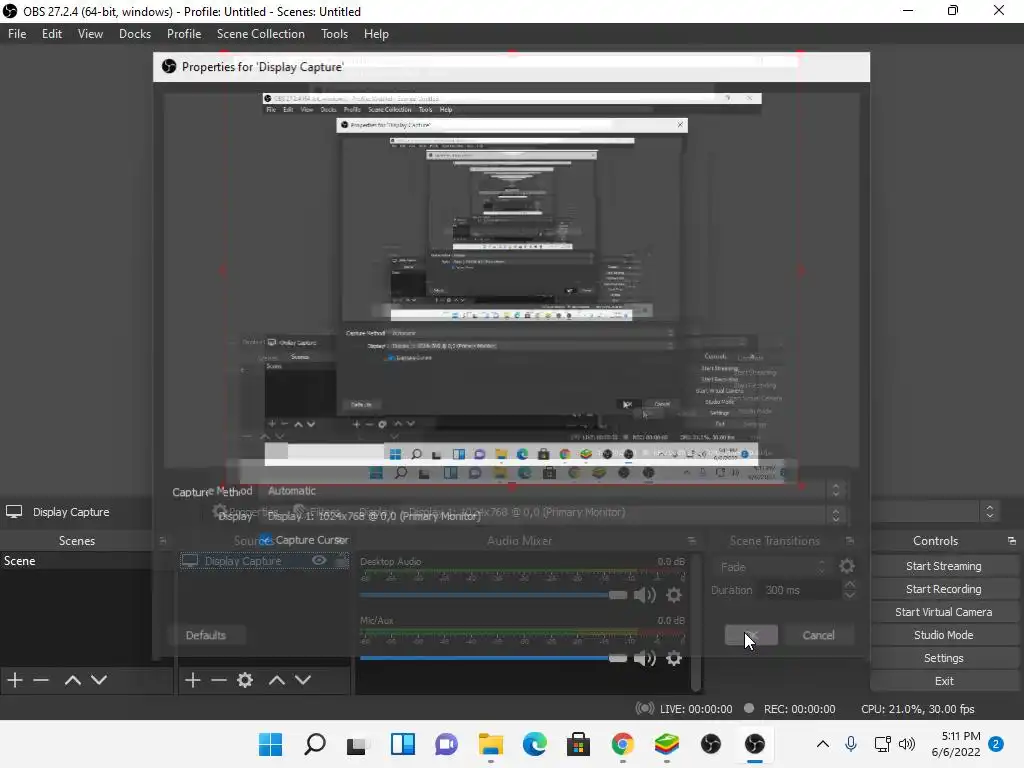Open the File menu

pos(17,34)
